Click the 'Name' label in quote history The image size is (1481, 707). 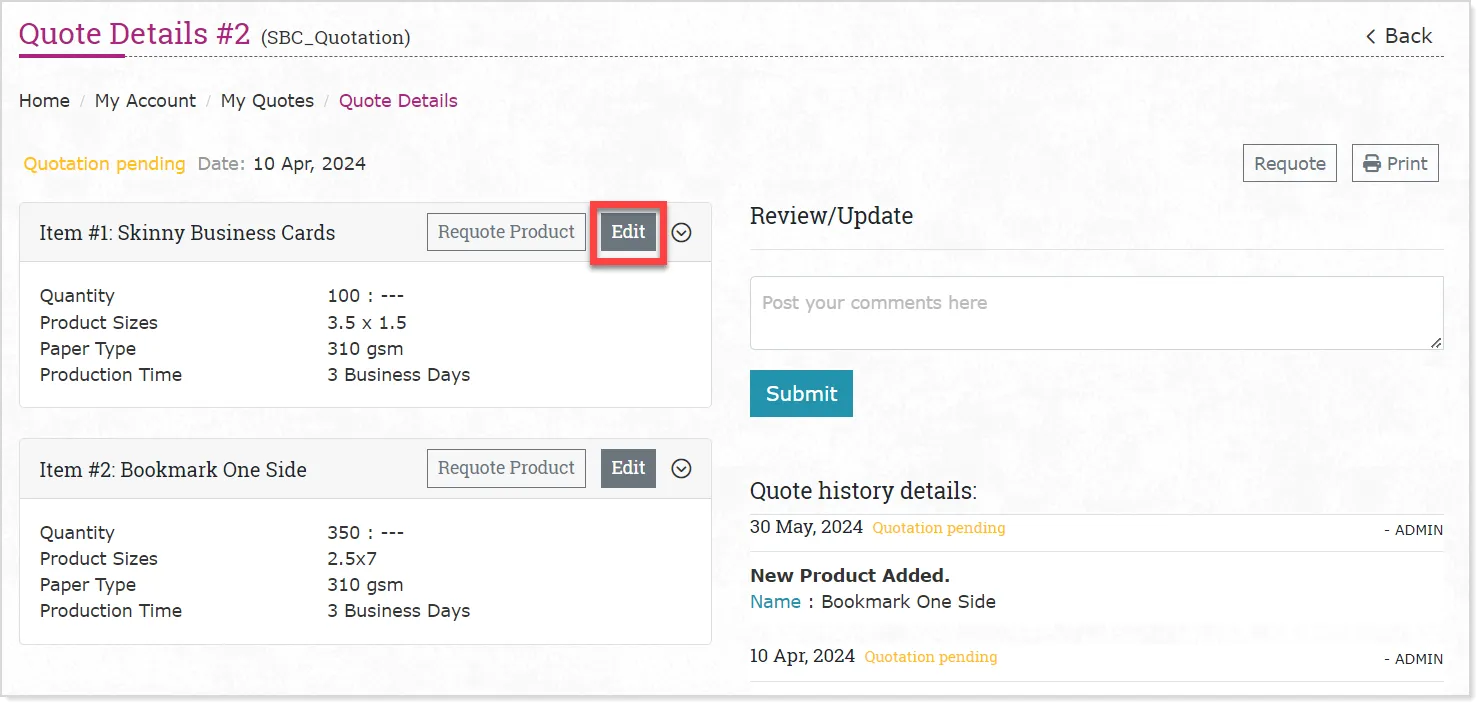tap(775, 602)
